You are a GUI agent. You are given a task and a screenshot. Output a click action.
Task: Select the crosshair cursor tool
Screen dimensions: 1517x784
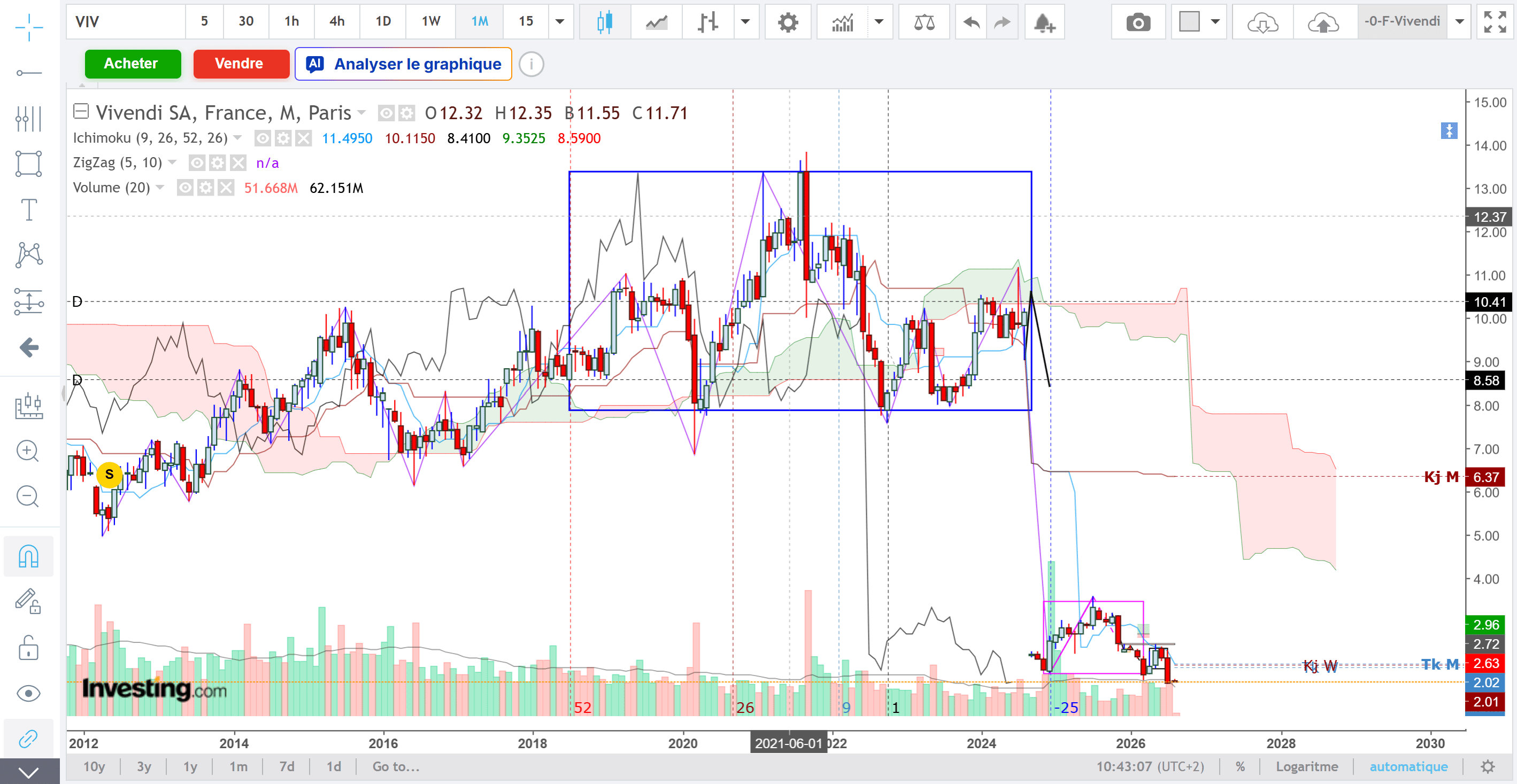pyautogui.click(x=29, y=27)
